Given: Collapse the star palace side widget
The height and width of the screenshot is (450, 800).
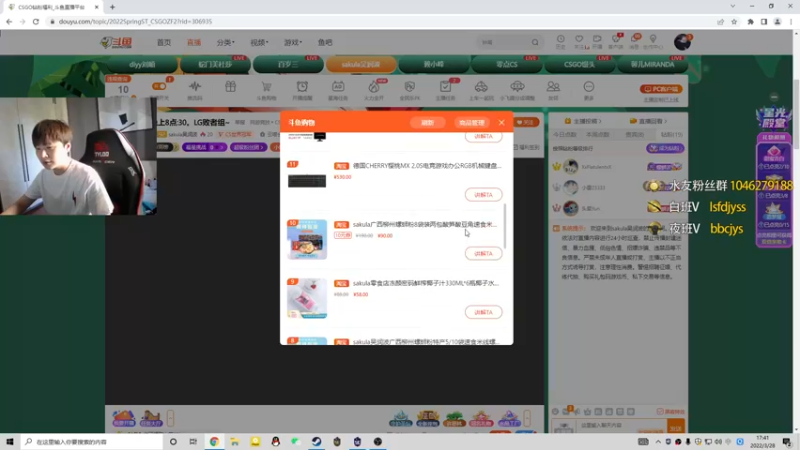Looking at the screenshot, I should click(774, 97).
